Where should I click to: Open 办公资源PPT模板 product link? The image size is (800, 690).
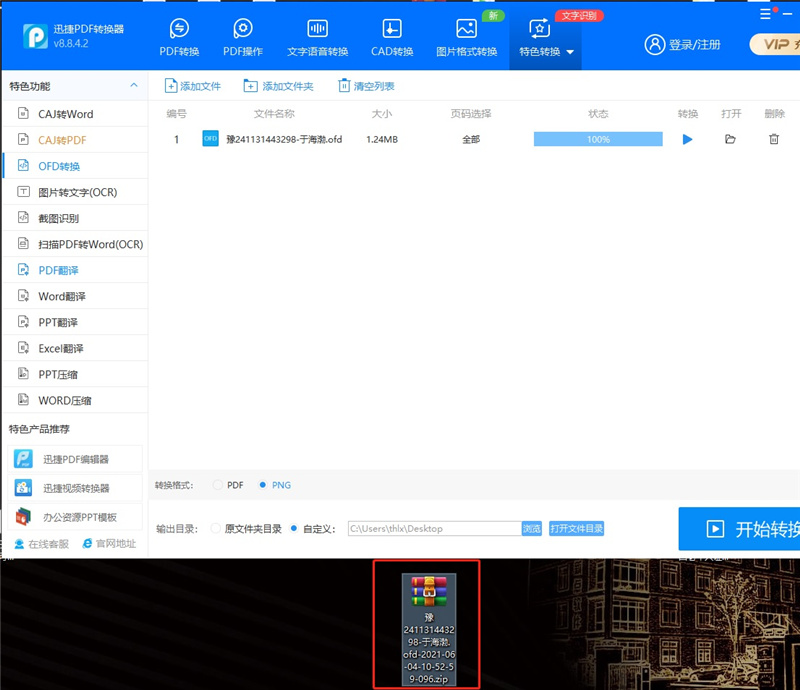[76, 517]
